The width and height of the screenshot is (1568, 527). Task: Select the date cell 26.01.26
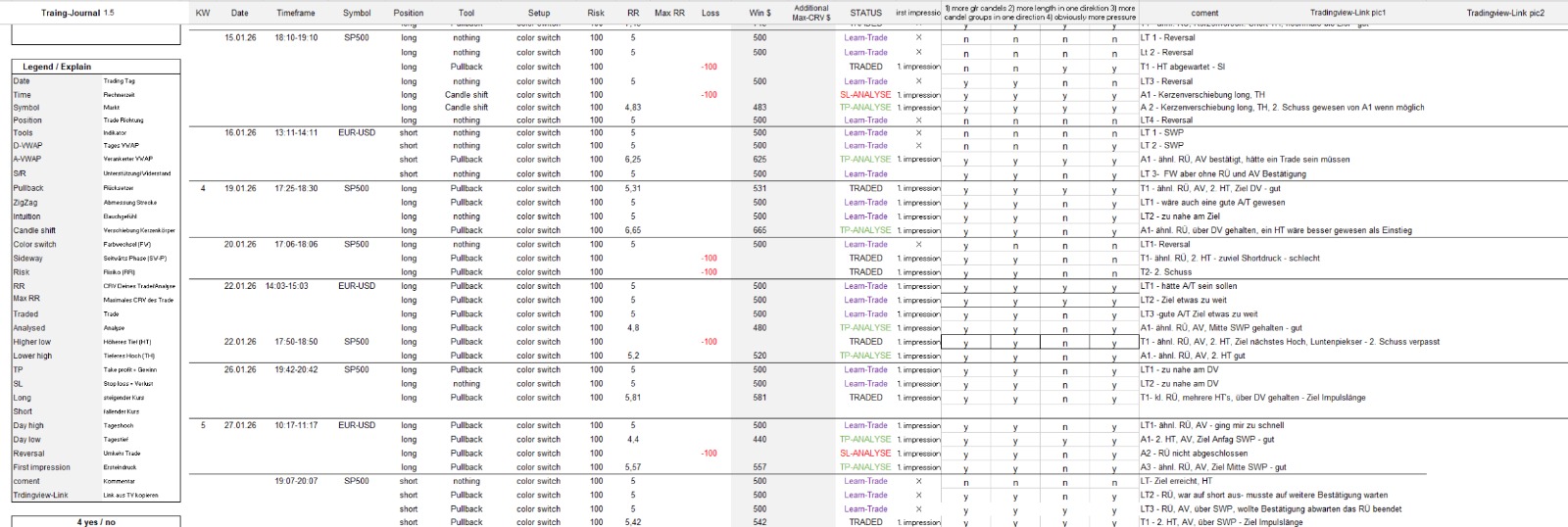coord(240,369)
